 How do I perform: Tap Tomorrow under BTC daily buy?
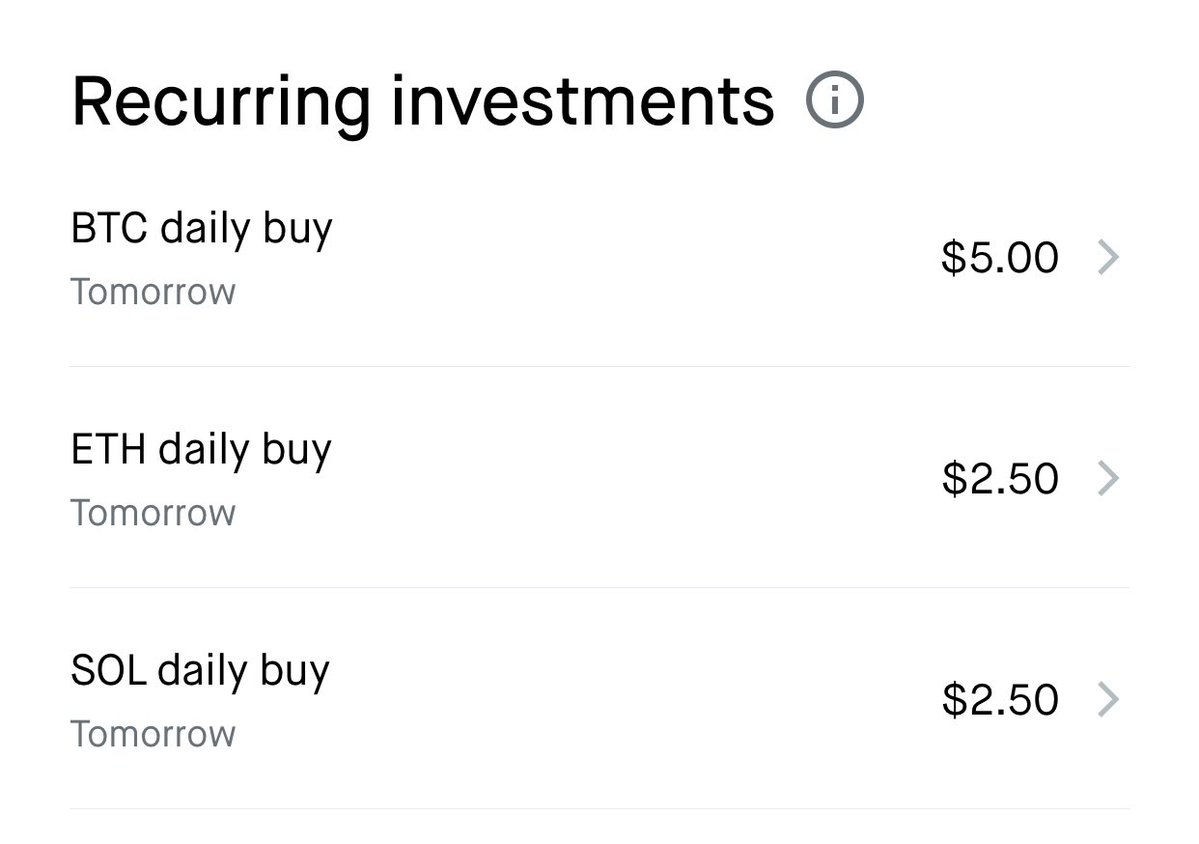pyautogui.click(x=153, y=292)
